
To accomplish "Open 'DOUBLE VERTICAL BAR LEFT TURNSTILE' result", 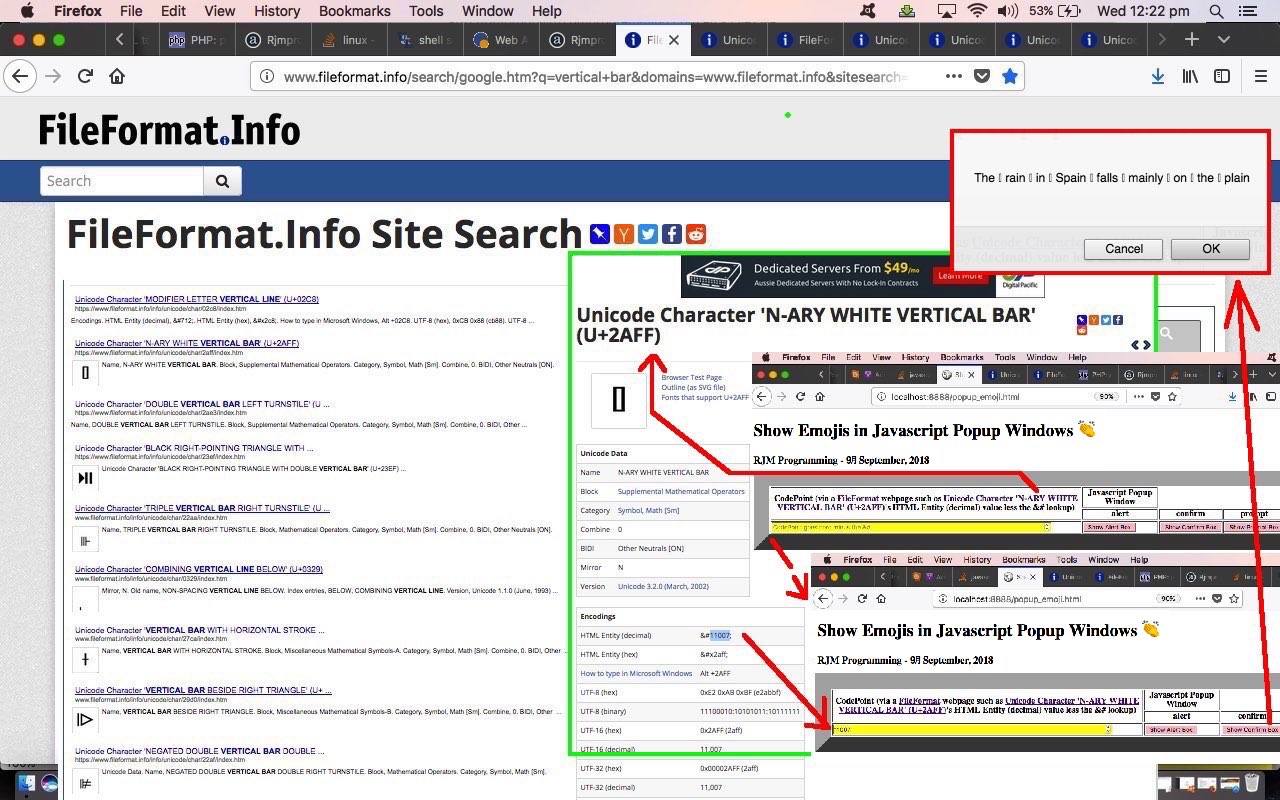I will (202, 404).
